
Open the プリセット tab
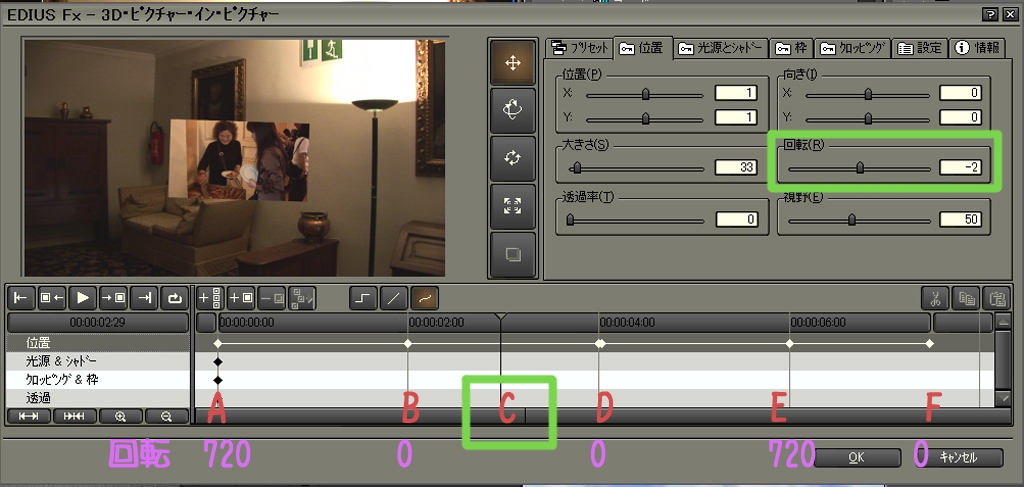click(x=580, y=48)
